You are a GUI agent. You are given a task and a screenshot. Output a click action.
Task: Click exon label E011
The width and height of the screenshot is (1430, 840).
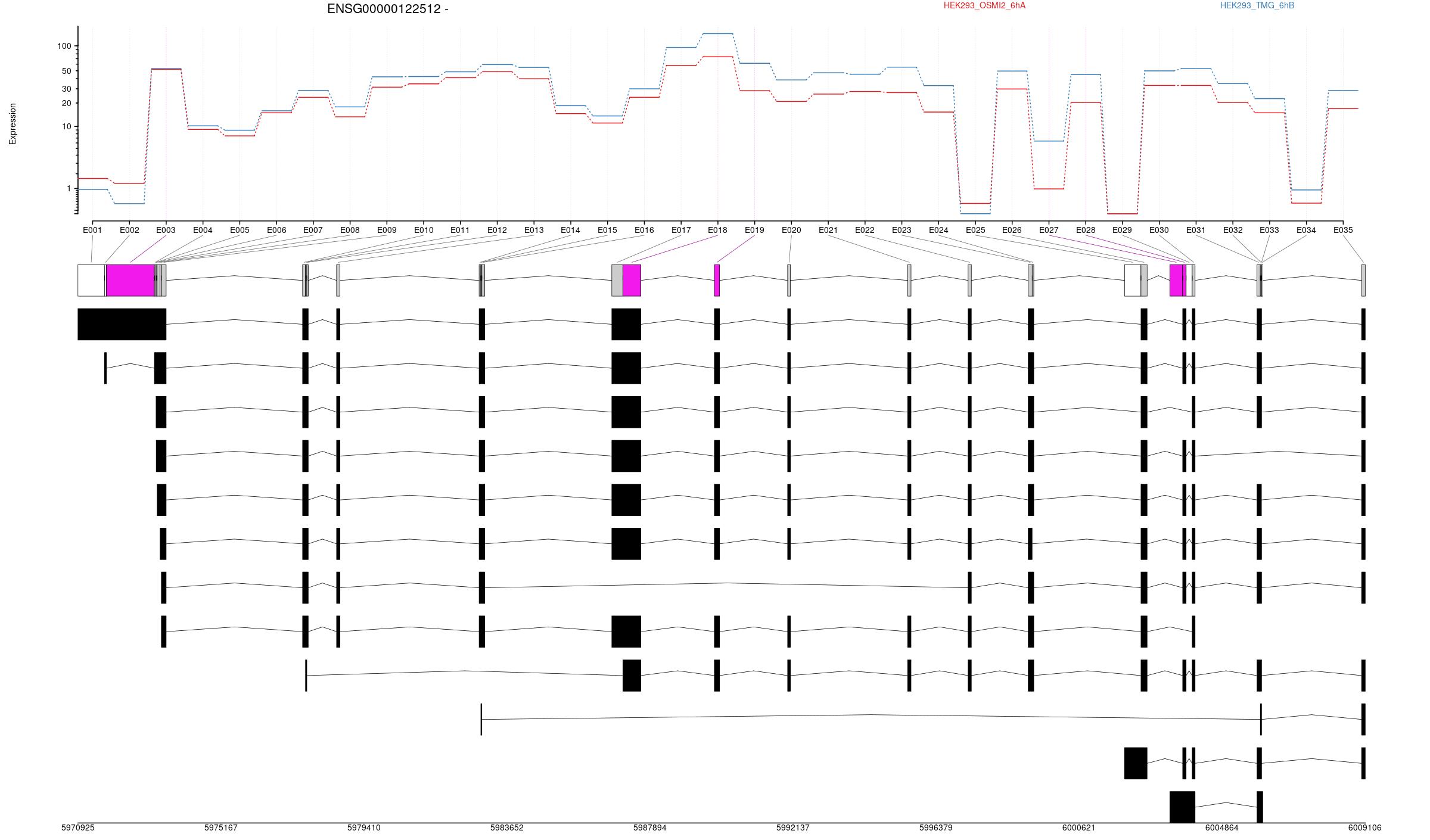pyautogui.click(x=460, y=230)
